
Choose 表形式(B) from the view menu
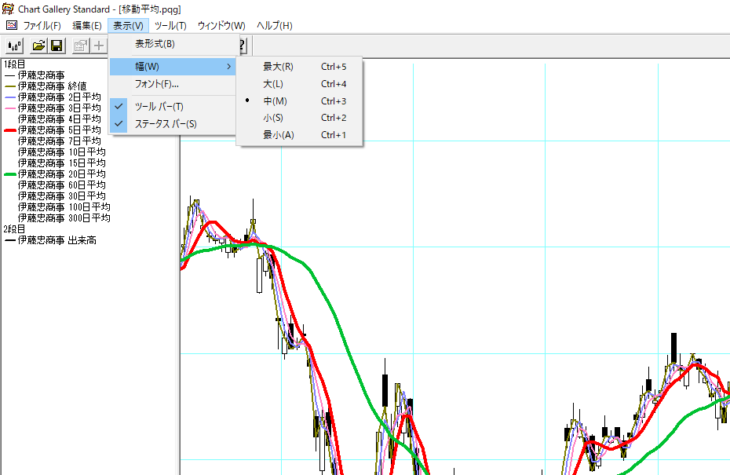pos(155,43)
